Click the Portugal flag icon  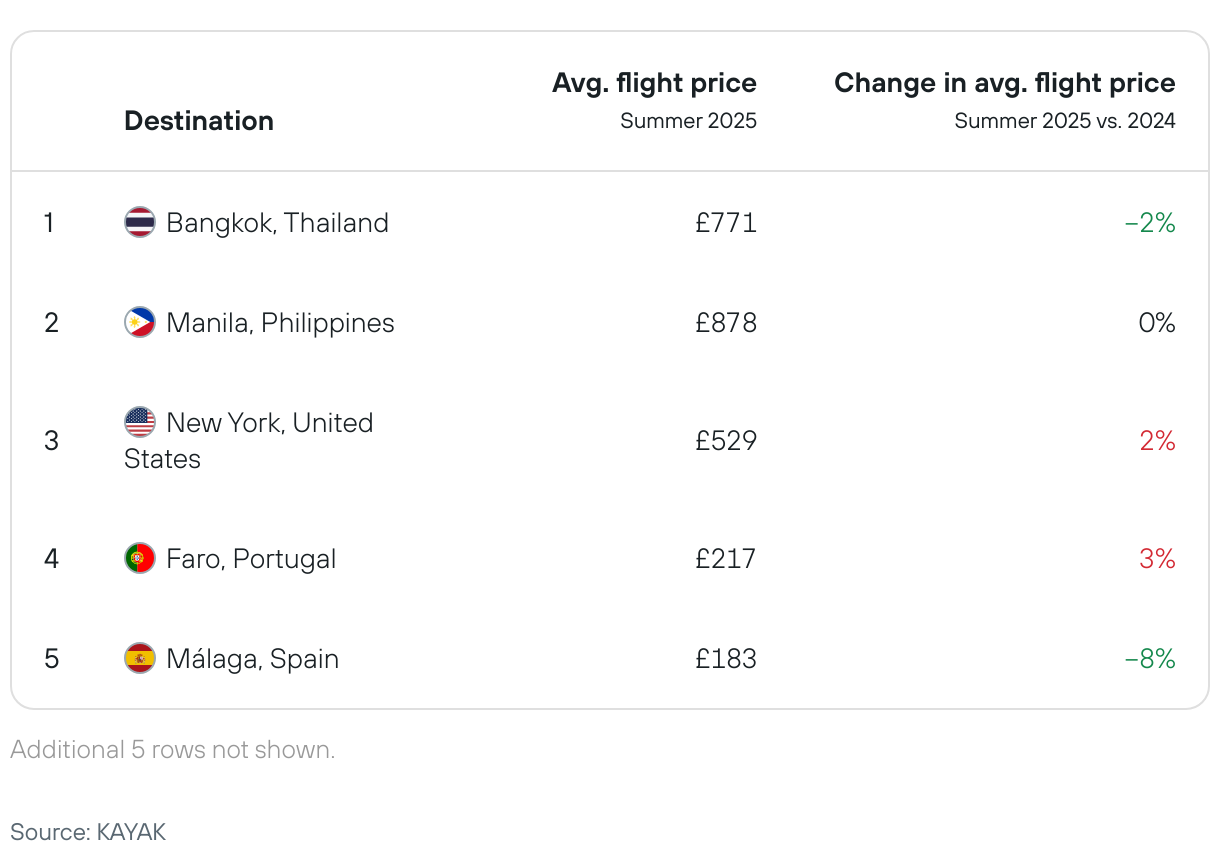[140, 558]
